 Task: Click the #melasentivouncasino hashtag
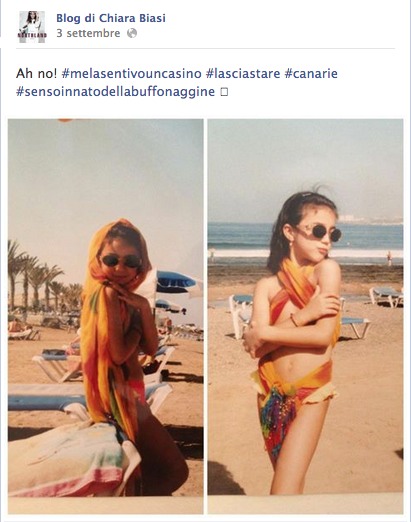[x=132, y=73]
